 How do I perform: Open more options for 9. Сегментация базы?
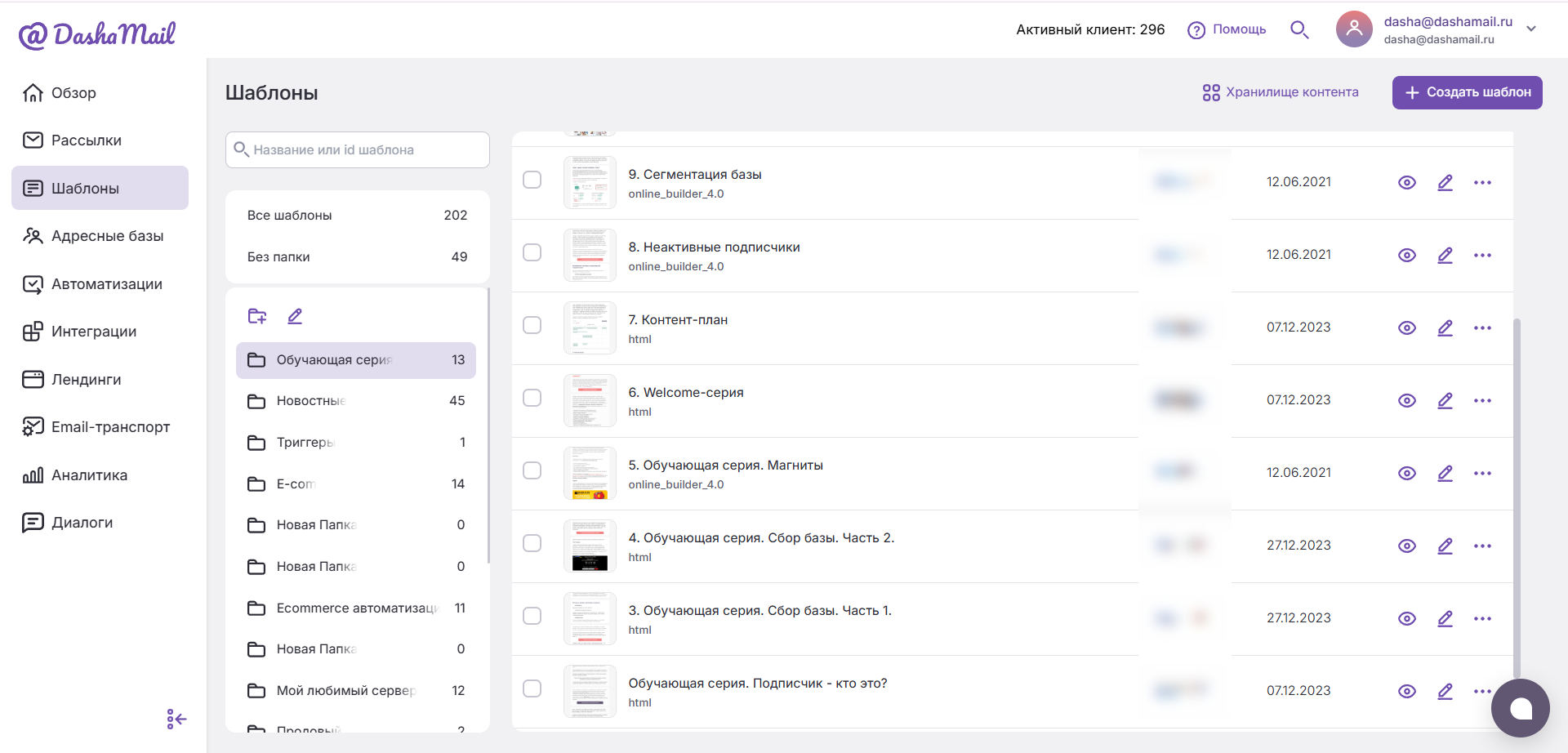click(x=1482, y=183)
